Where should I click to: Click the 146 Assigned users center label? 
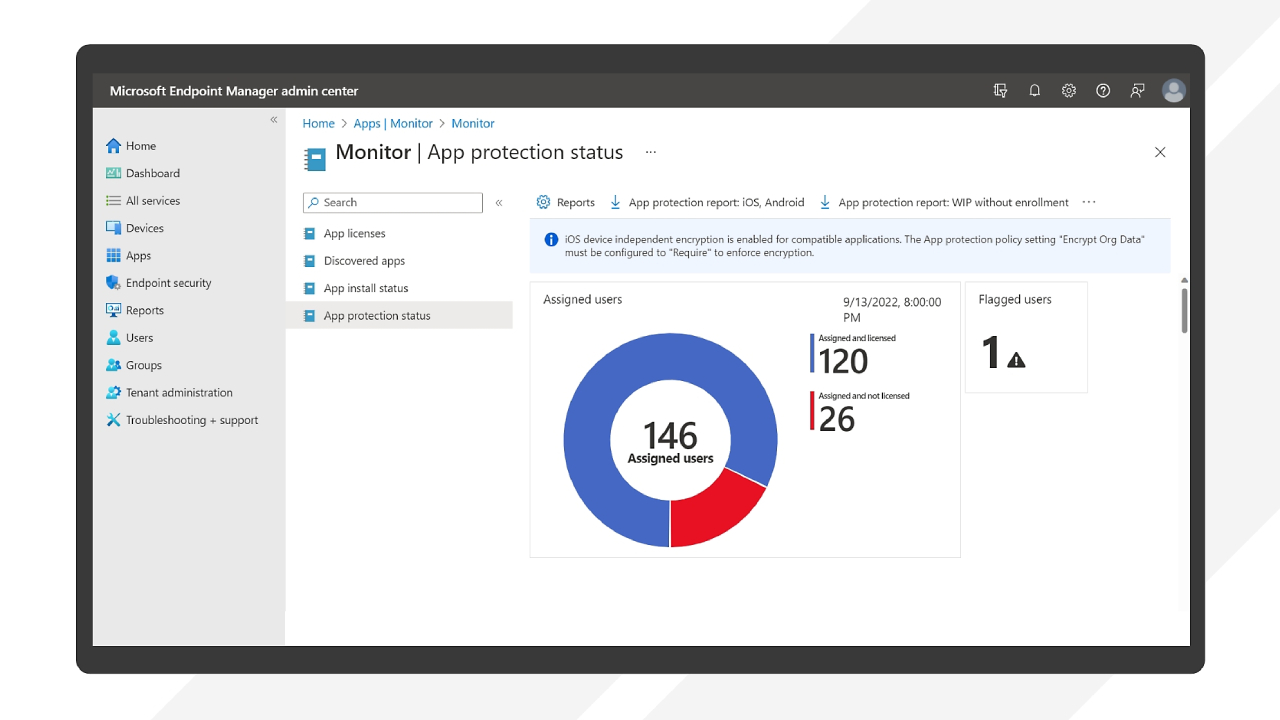(x=670, y=442)
